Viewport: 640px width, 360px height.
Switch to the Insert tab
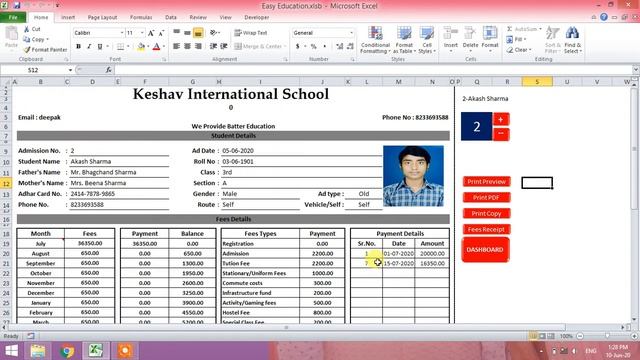[68, 17]
